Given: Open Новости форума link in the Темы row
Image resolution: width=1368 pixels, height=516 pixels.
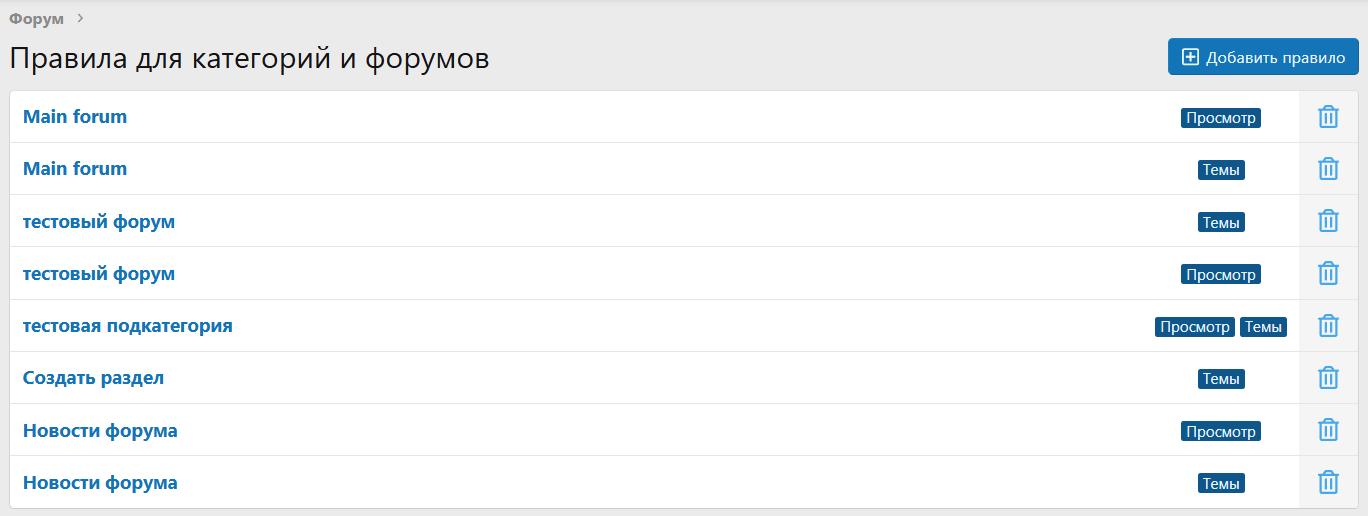Looking at the screenshot, I should [x=100, y=482].
